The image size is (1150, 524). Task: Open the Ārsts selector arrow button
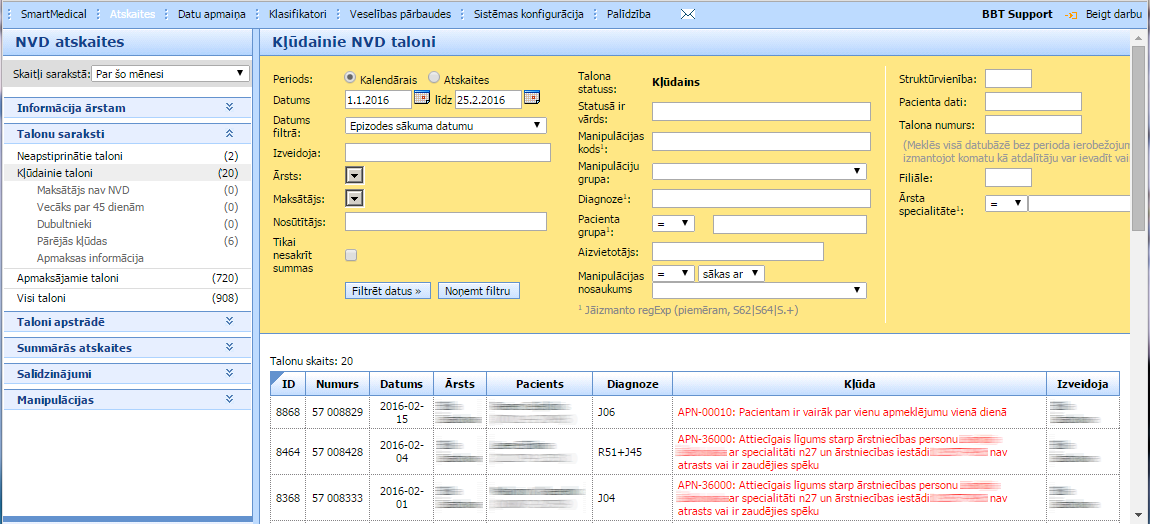point(354,175)
